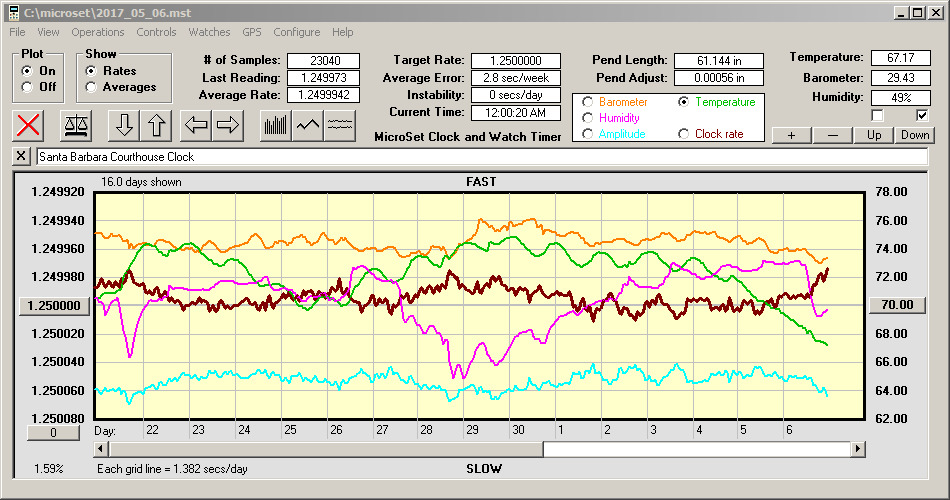Image resolution: width=950 pixels, height=500 pixels.
Task: Untick the checked box under Humidity
Action: 922,116
